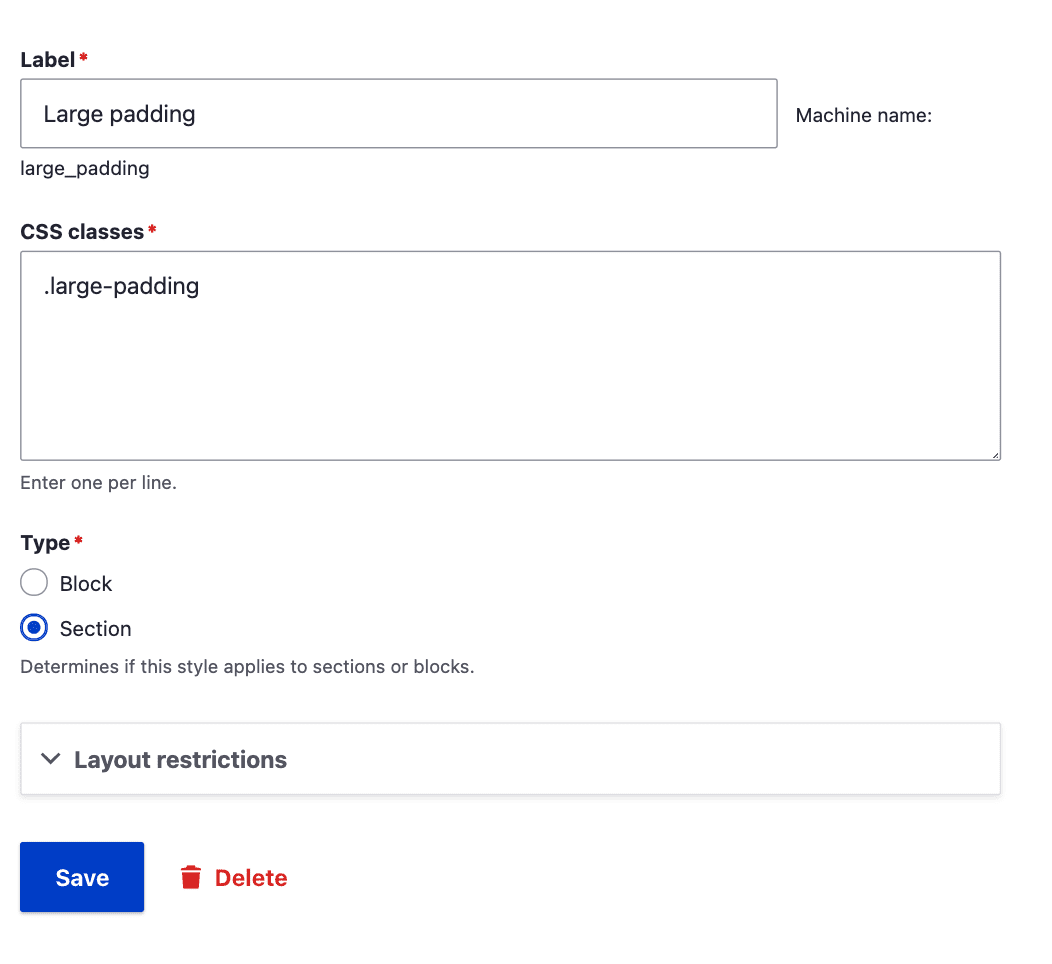This screenshot has height=964, width=1052.
Task: Click empty area of Layout restrictions panel
Action: click(x=650, y=760)
